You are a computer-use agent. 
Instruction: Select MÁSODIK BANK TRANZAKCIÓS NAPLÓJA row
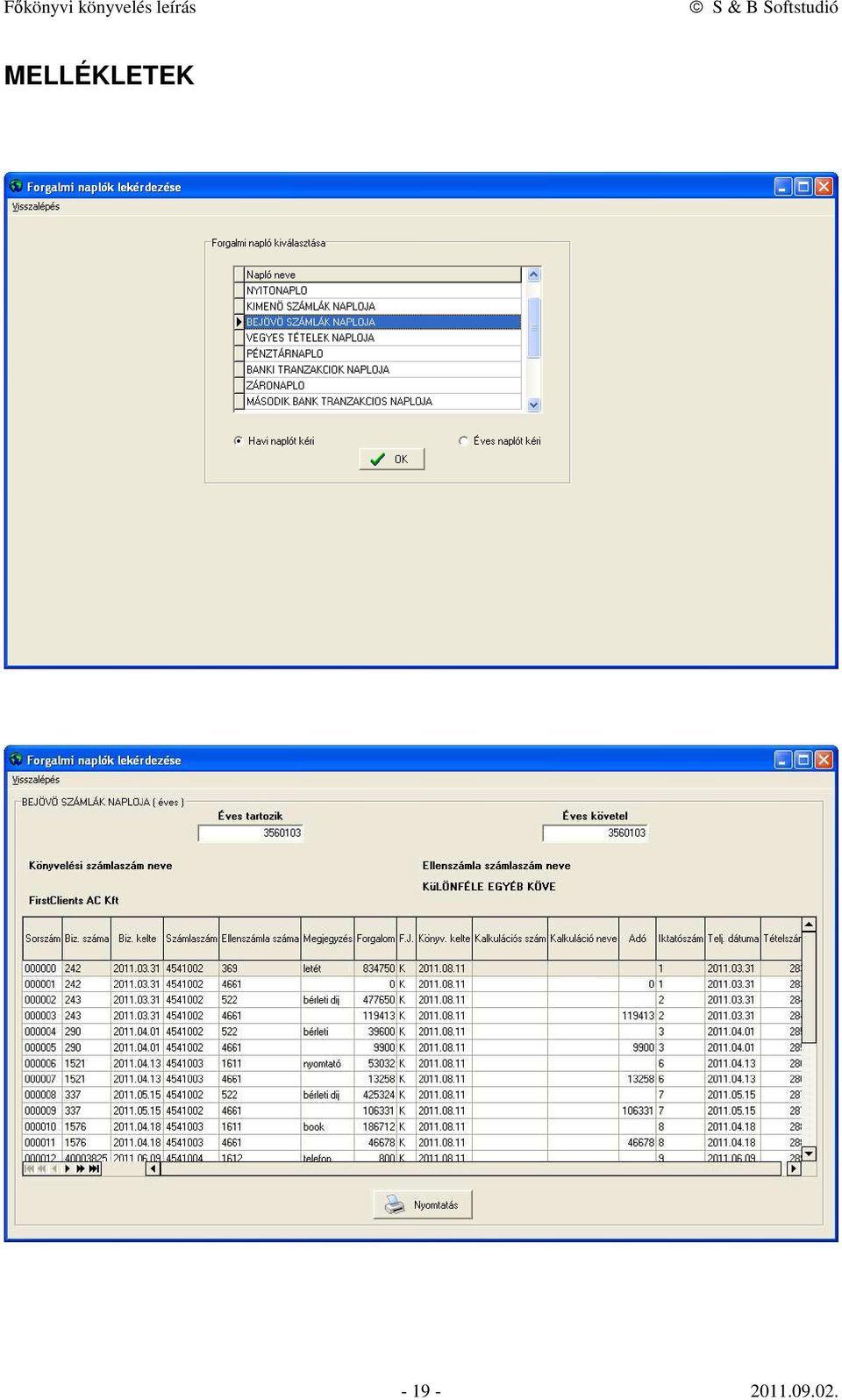click(382, 401)
